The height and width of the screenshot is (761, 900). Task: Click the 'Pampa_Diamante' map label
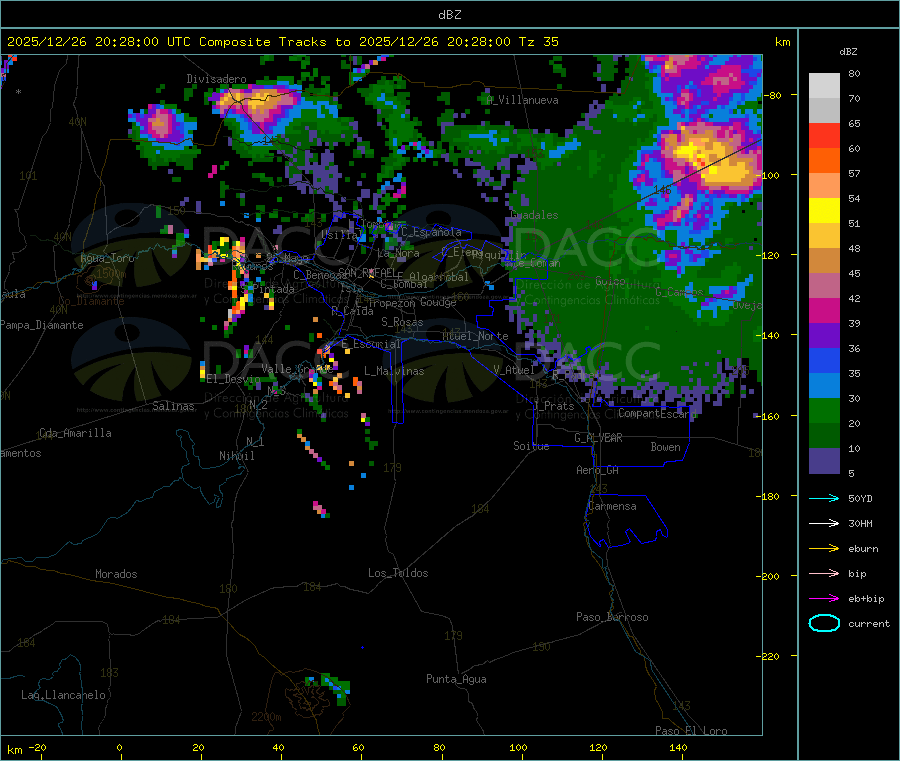[41, 325]
